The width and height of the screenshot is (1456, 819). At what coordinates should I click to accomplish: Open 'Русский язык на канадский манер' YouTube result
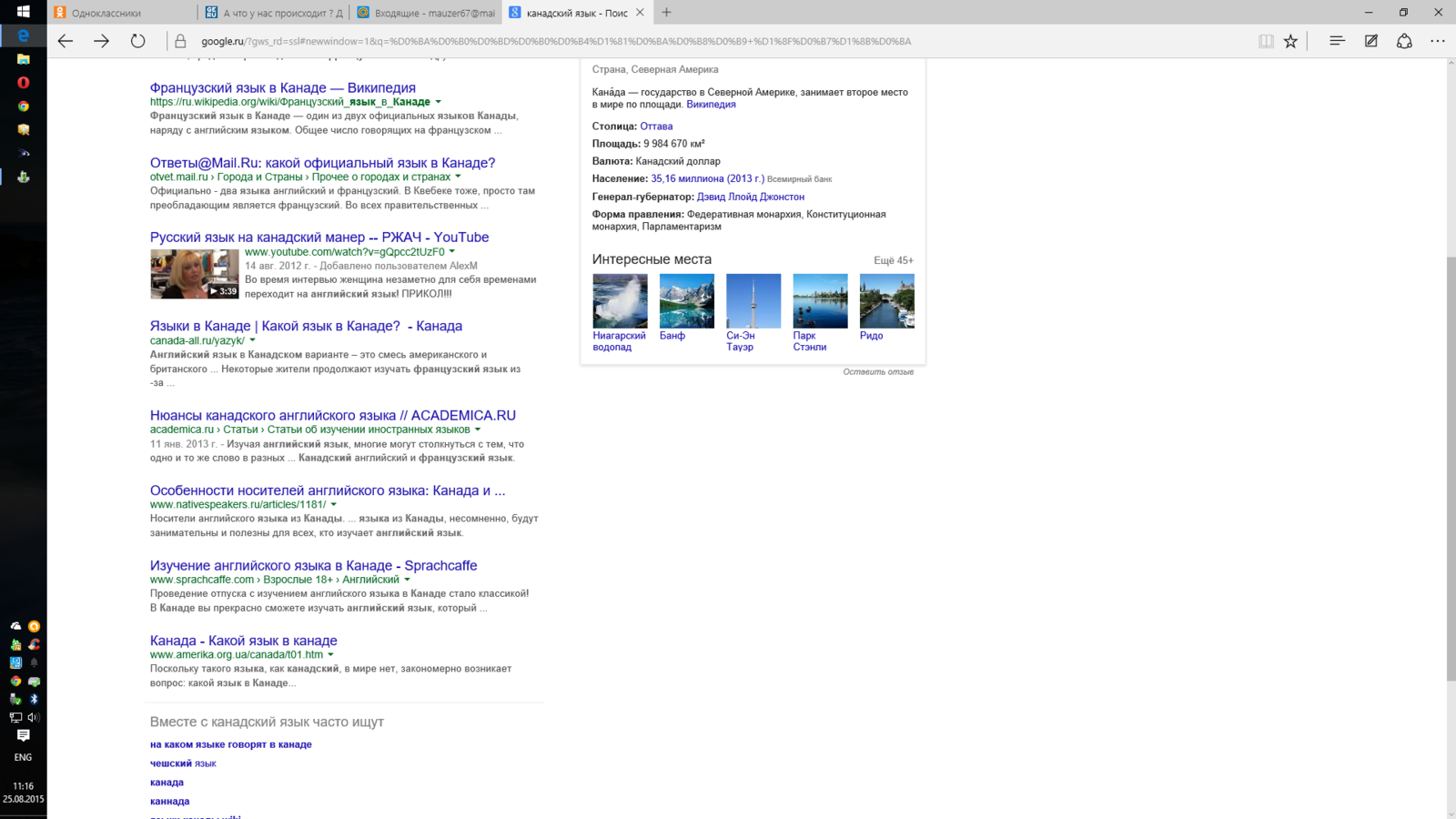(319, 237)
